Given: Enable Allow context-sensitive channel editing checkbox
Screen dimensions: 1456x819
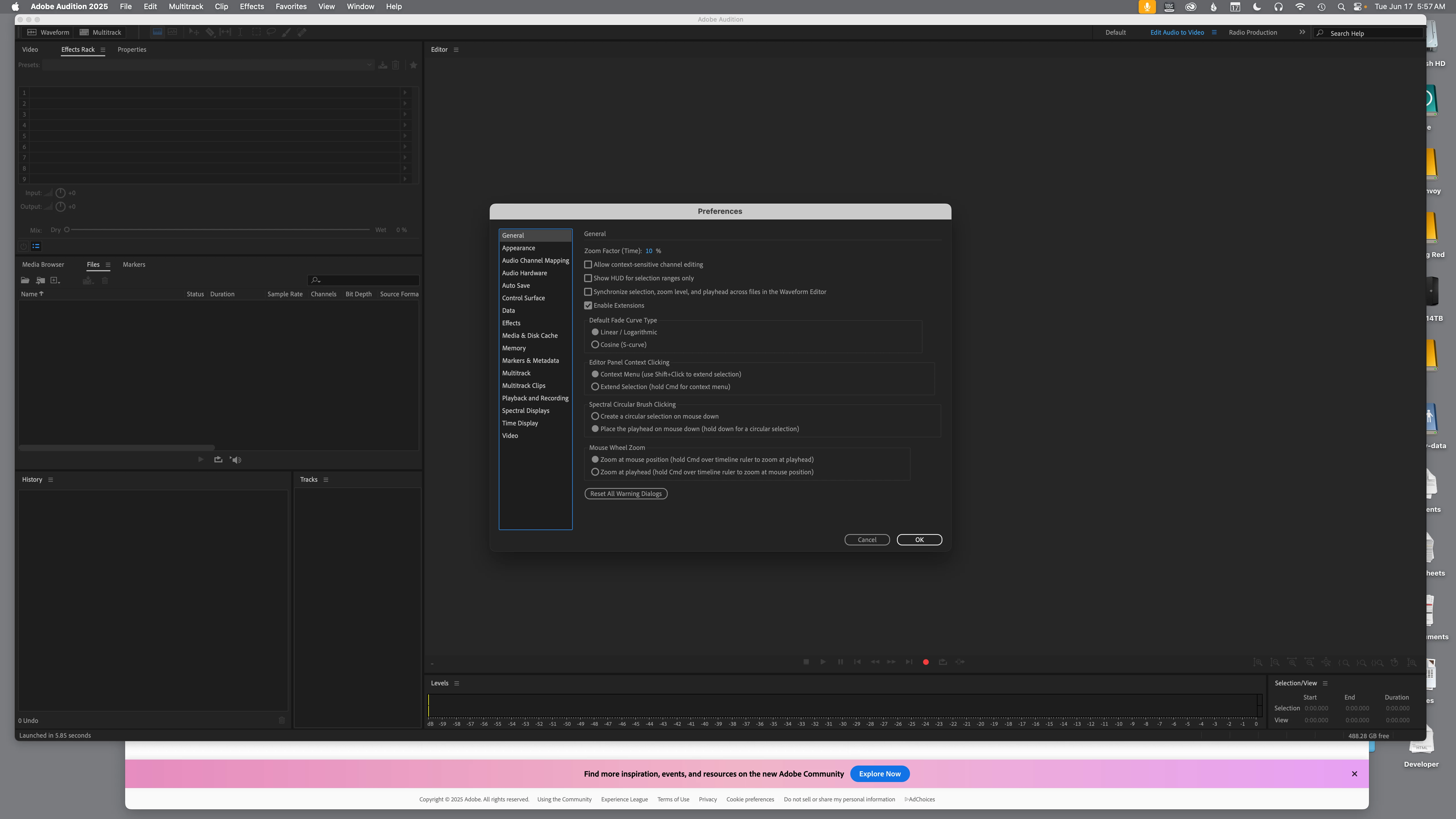Looking at the screenshot, I should pos(588,264).
